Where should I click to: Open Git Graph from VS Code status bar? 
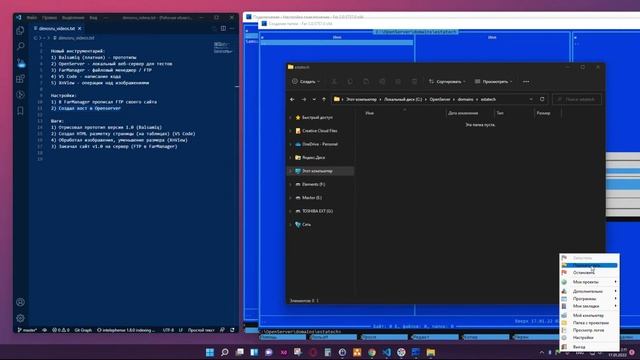(83, 330)
